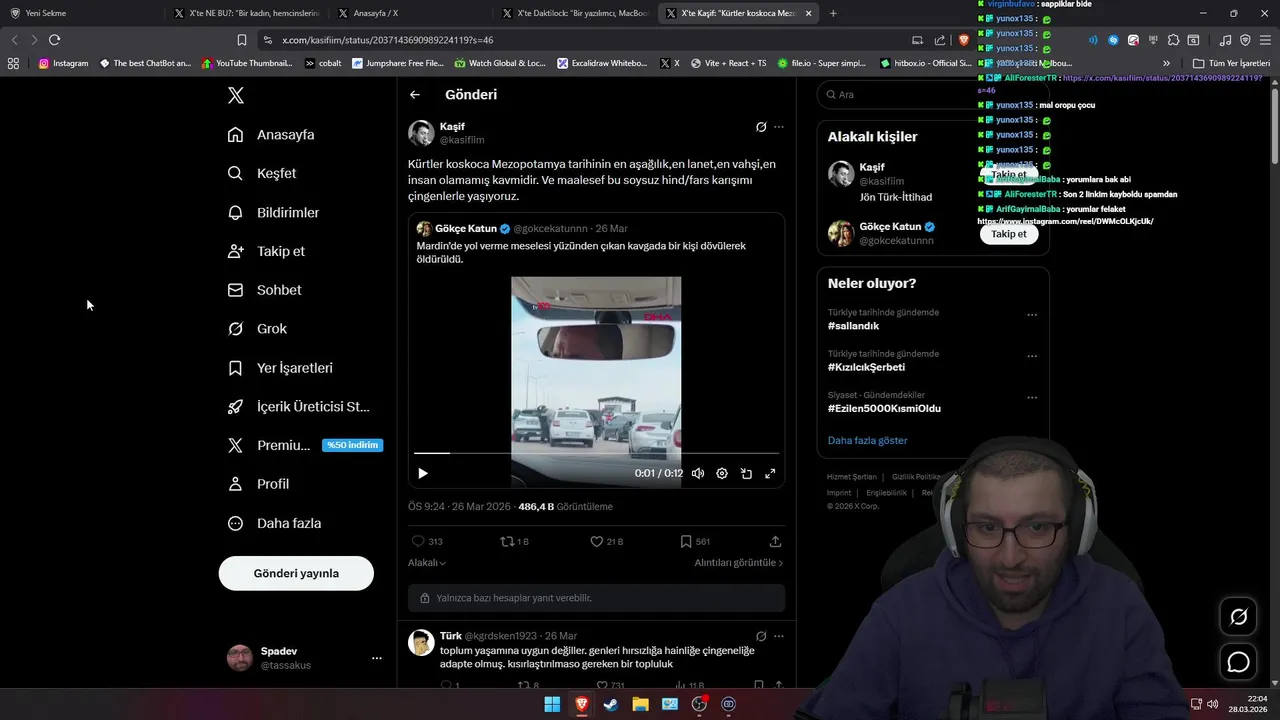The height and width of the screenshot is (720, 1280).
Task: Open the browser extensions puzzle icon
Action: pos(1173,40)
